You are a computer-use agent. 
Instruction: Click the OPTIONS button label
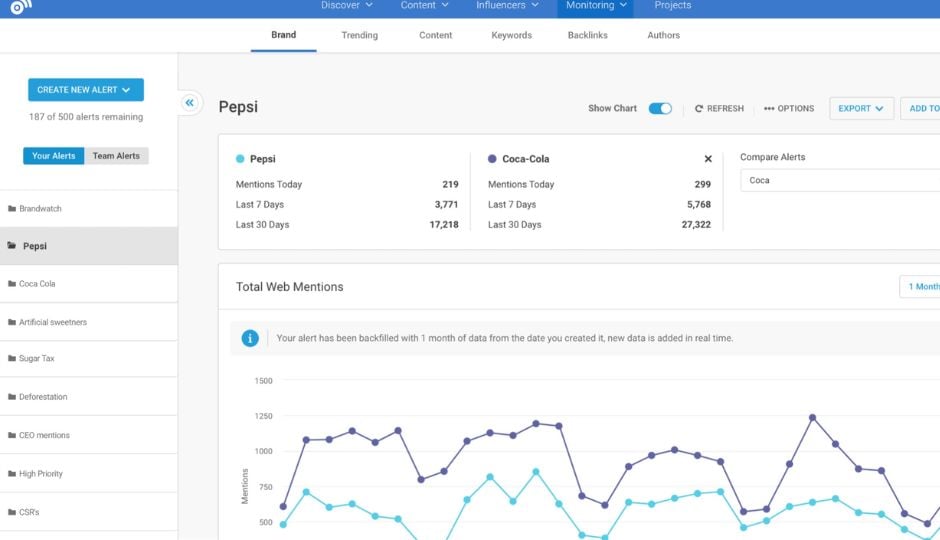796,108
